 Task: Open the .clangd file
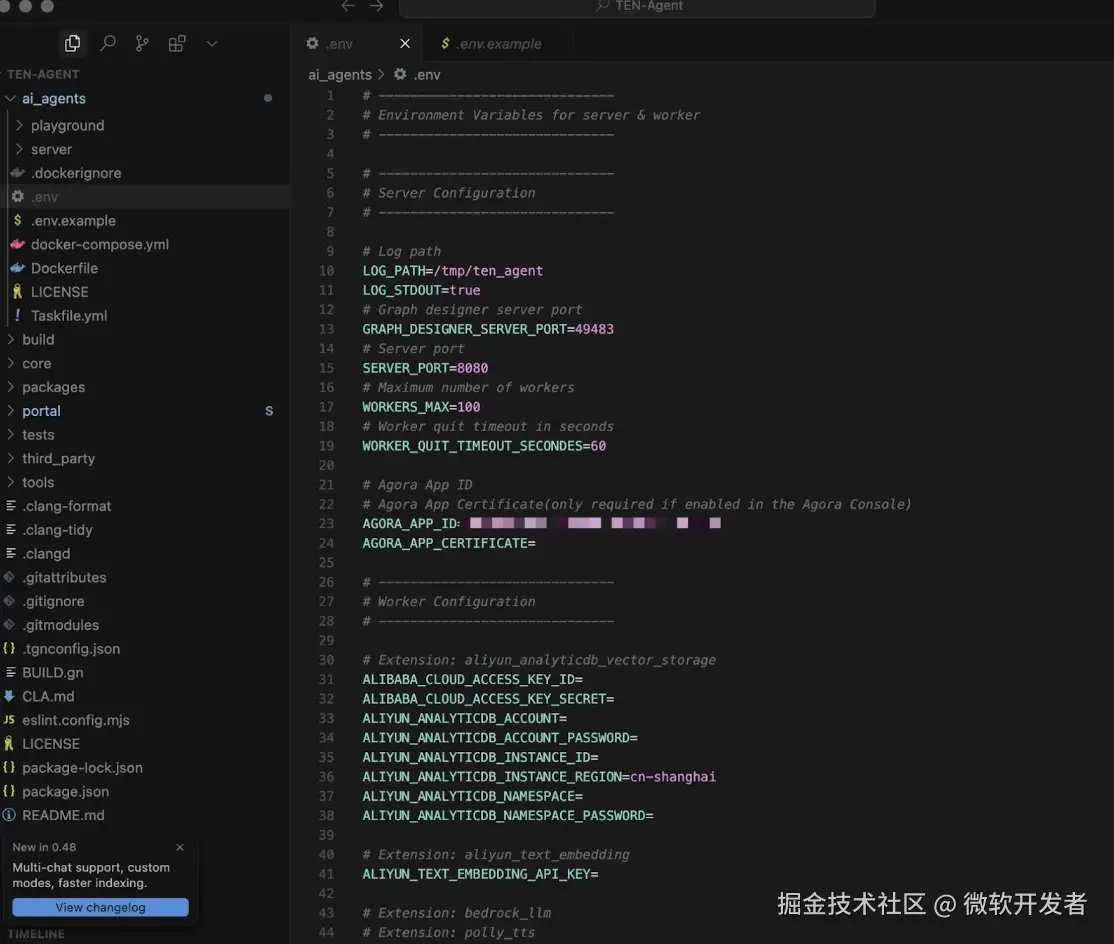pos(144,553)
